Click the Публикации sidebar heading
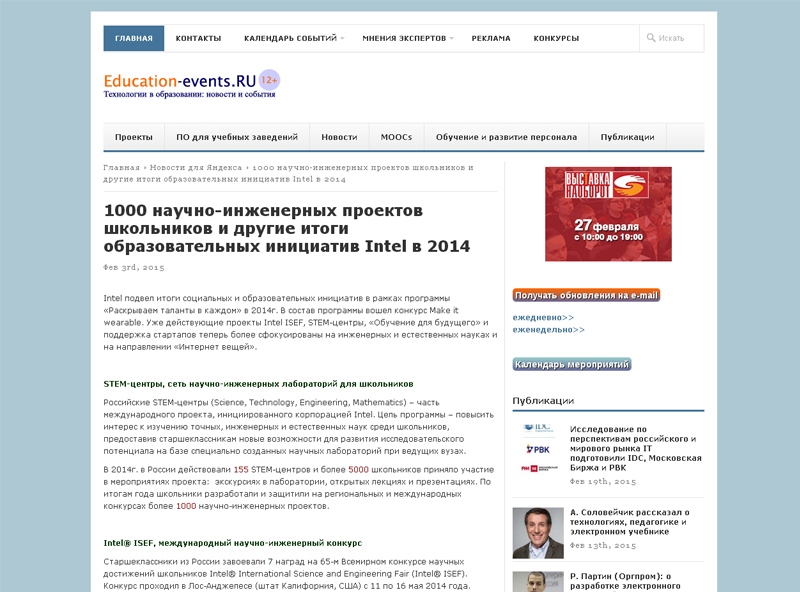Viewport: 800px width, 592px height. click(543, 401)
